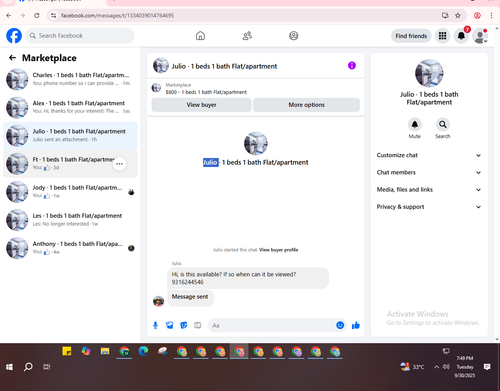Open Windows taskbar search
500x391 pixels.
click(28, 367)
